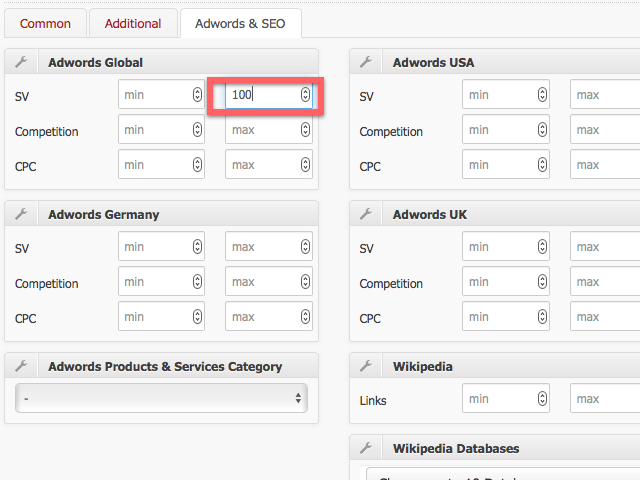Image resolution: width=640 pixels, height=480 pixels.
Task: Use stepper on Adwords Global SV max
Action: coord(305,95)
